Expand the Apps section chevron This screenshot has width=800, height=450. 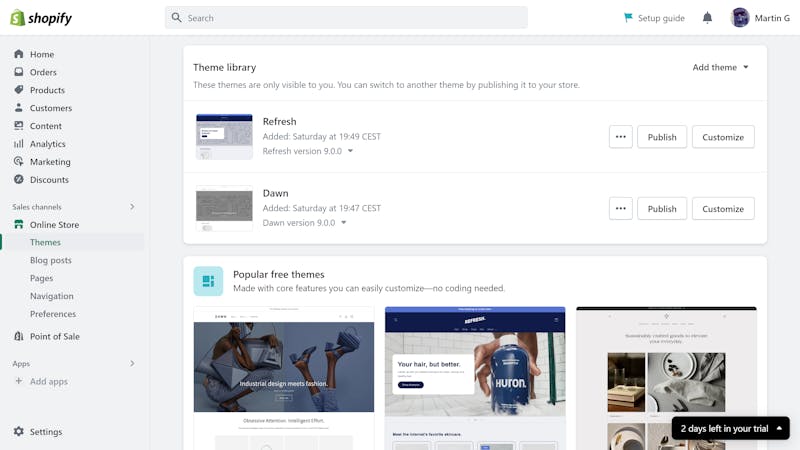tap(132, 363)
